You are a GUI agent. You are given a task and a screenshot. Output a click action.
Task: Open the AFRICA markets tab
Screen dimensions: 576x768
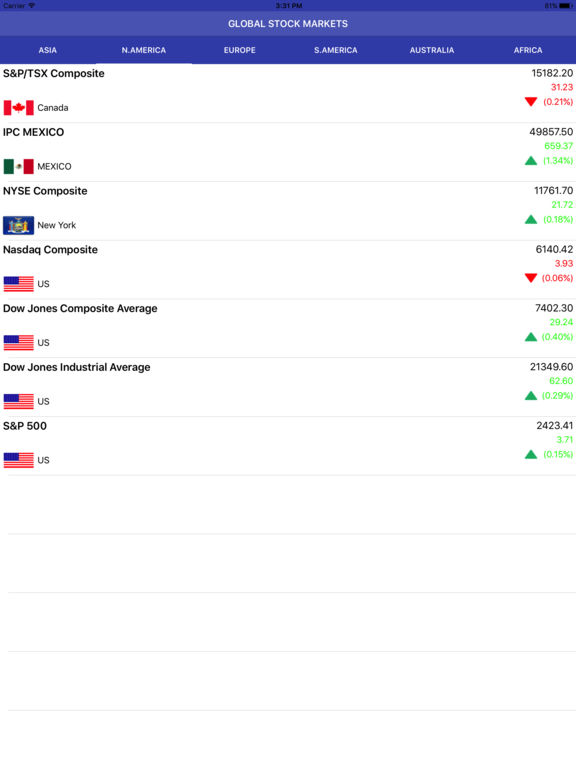pyautogui.click(x=528, y=50)
